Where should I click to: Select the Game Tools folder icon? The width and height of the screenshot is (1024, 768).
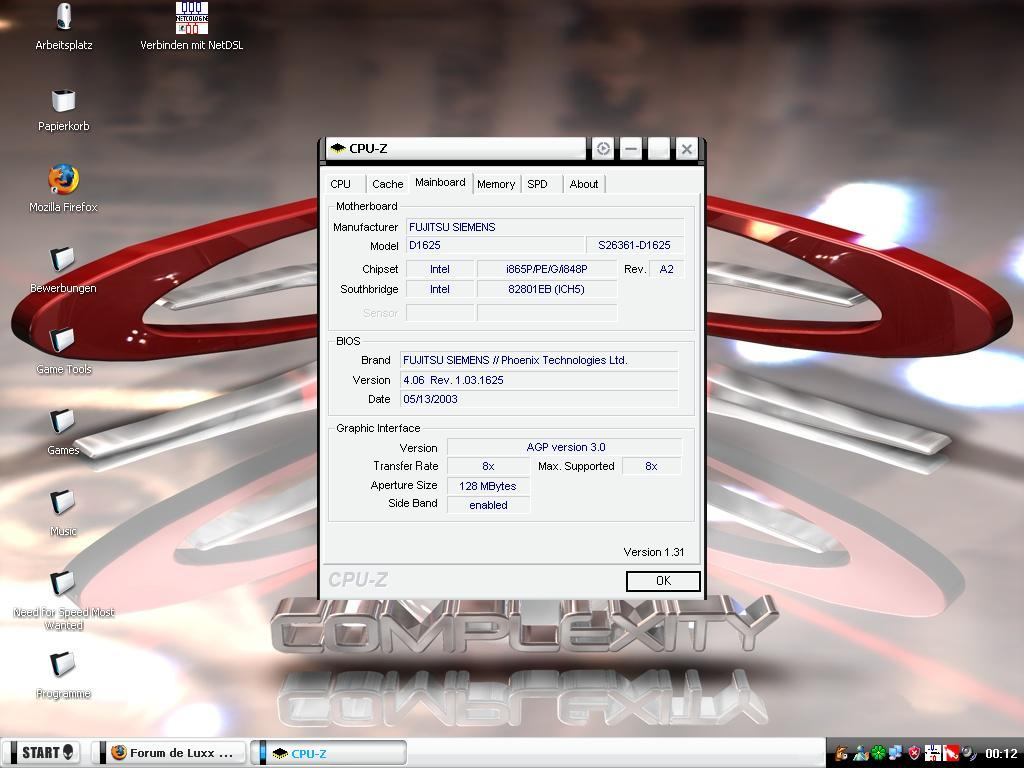coord(63,351)
